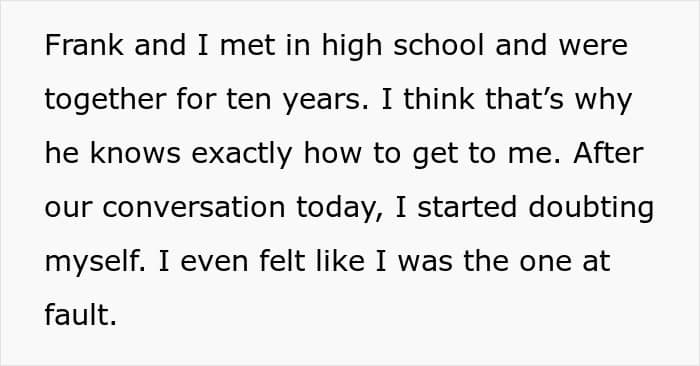Click the word "started"
This screenshot has width=700, height=366.
click(x=467, y=208)
